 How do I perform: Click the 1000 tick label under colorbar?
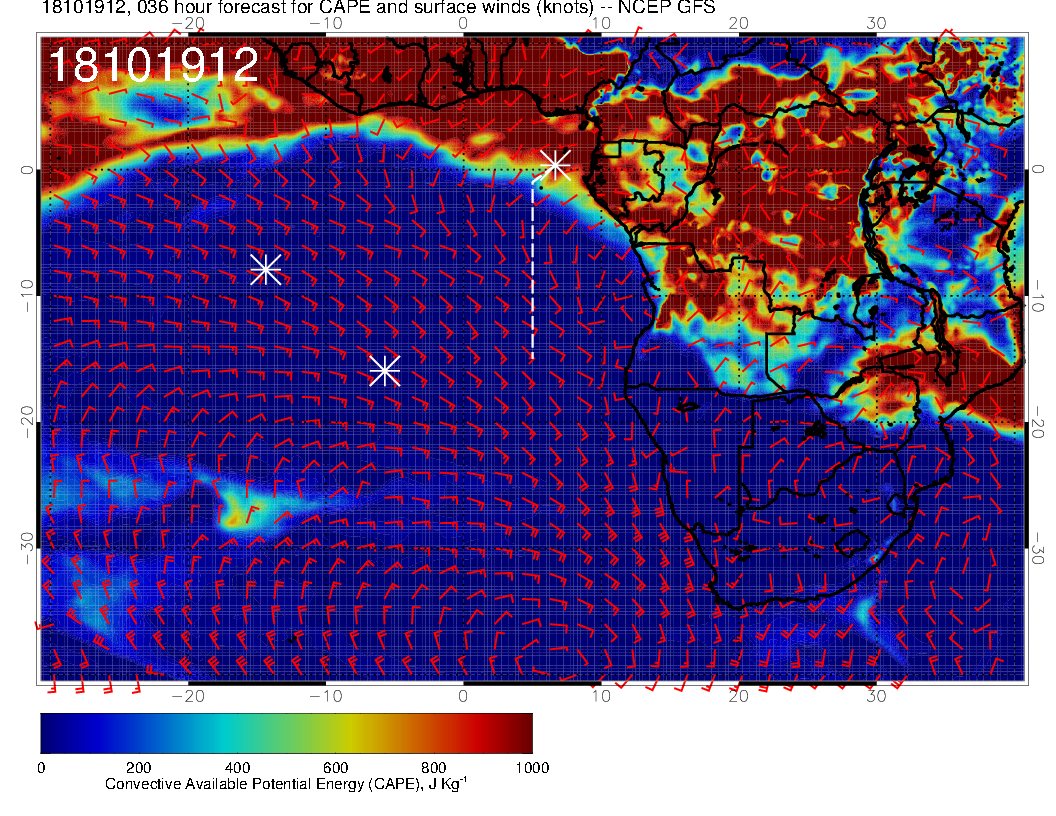pos(532,768)
